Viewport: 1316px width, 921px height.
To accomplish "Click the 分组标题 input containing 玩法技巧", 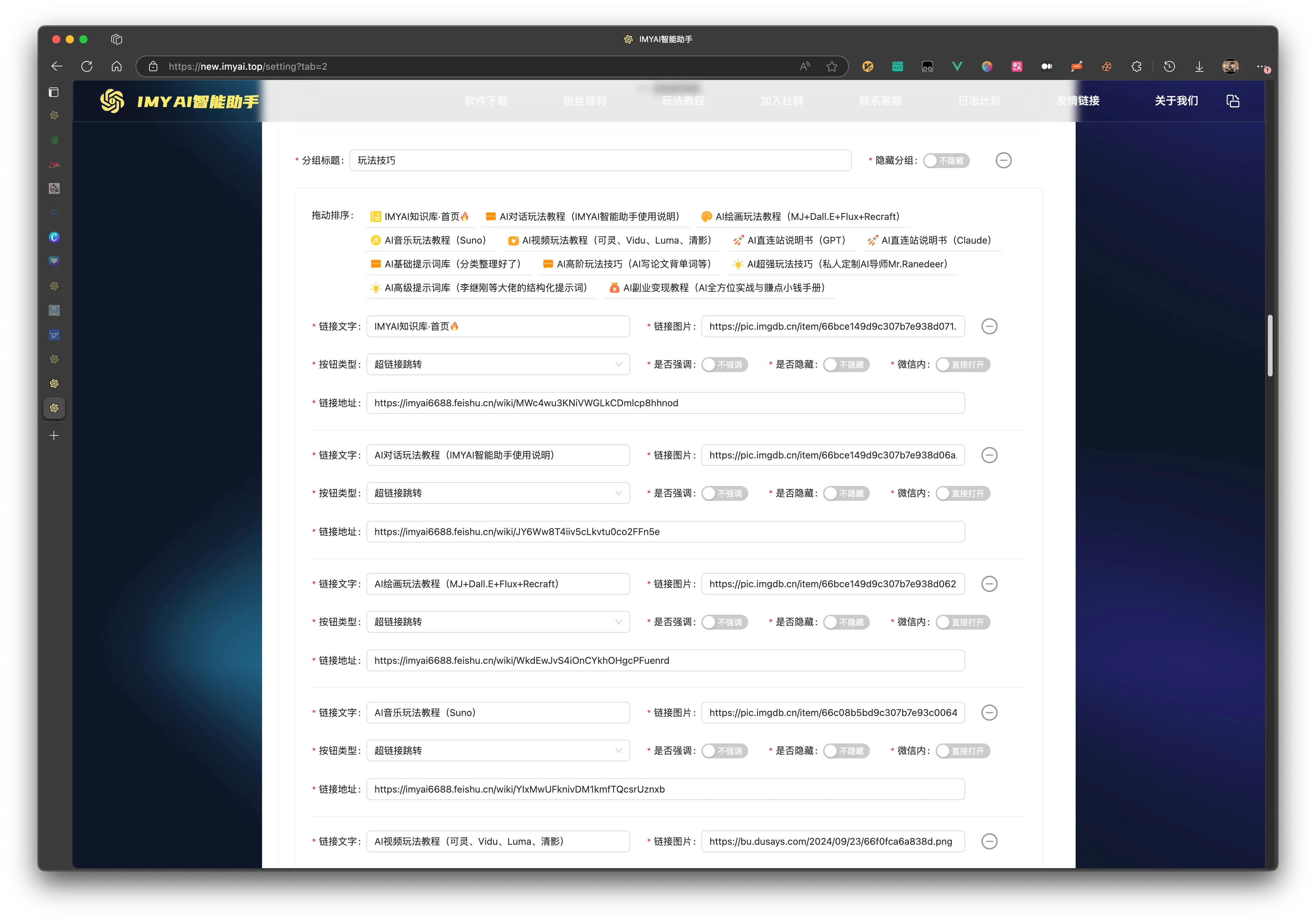I will point(600,160).
